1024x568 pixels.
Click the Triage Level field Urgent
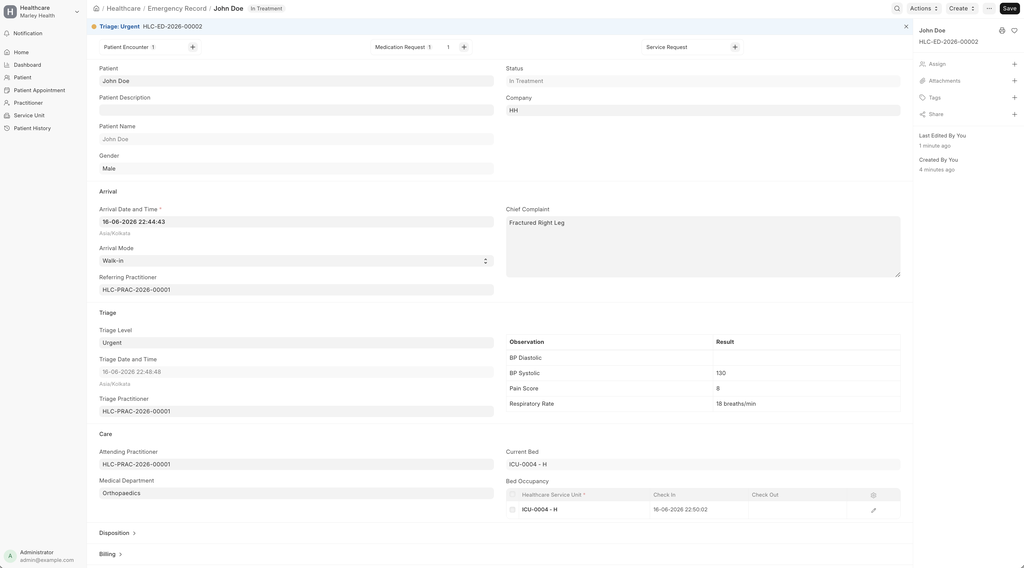click(296, 343)
